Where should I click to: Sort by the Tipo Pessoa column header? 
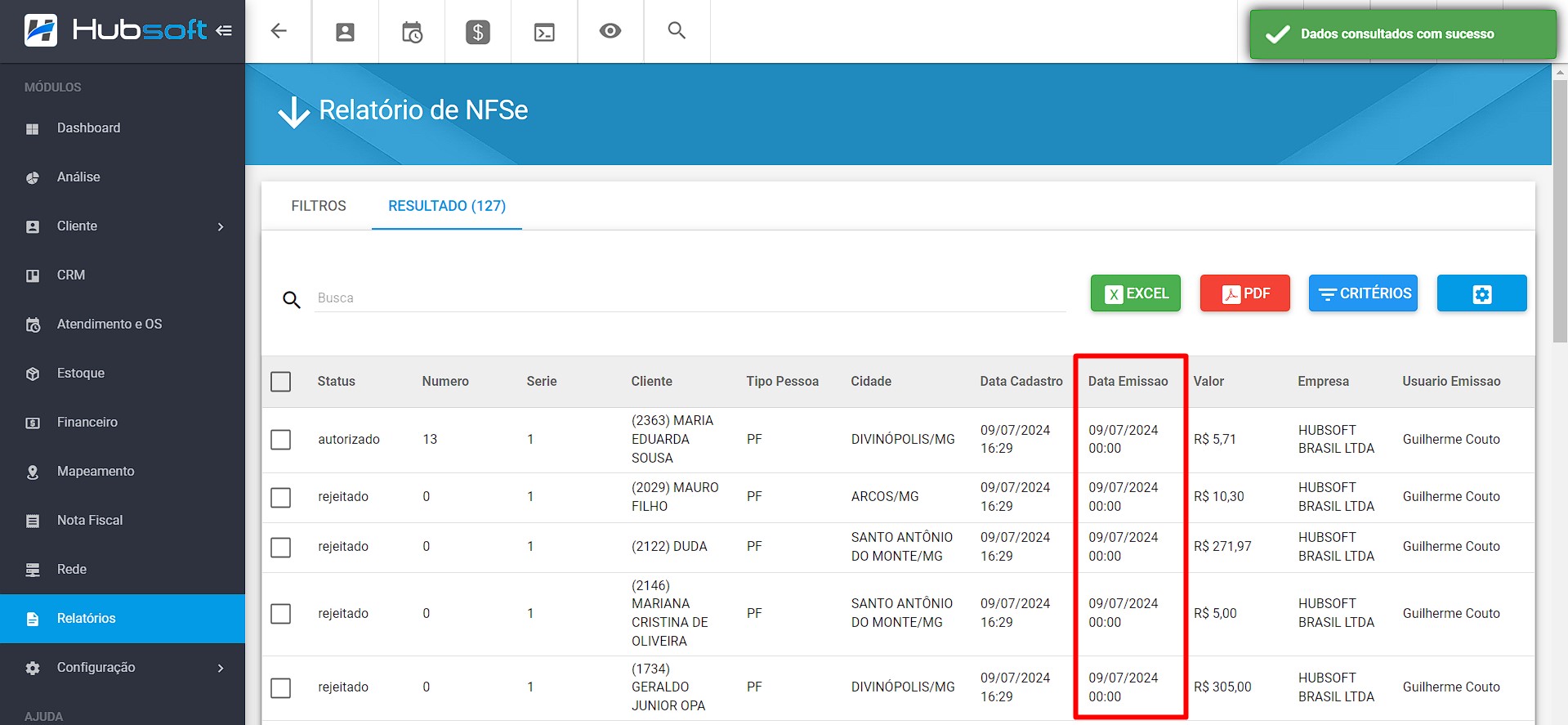(782, 382)
